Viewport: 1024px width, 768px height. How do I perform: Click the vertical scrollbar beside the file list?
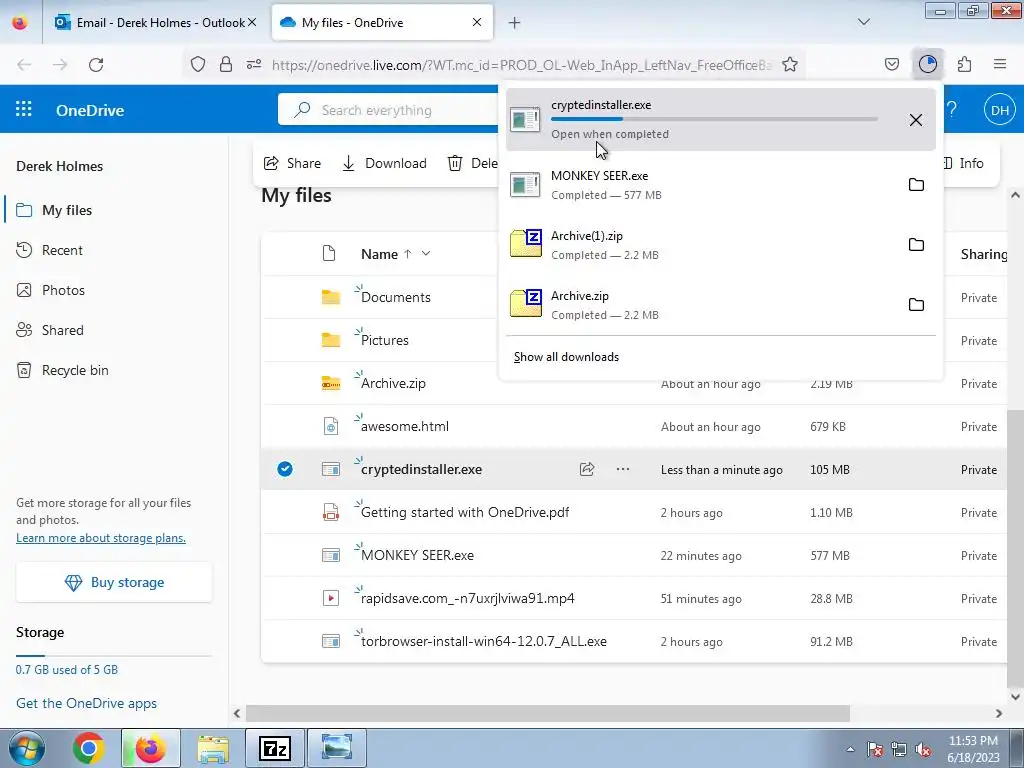click(x=1015, y=547)
